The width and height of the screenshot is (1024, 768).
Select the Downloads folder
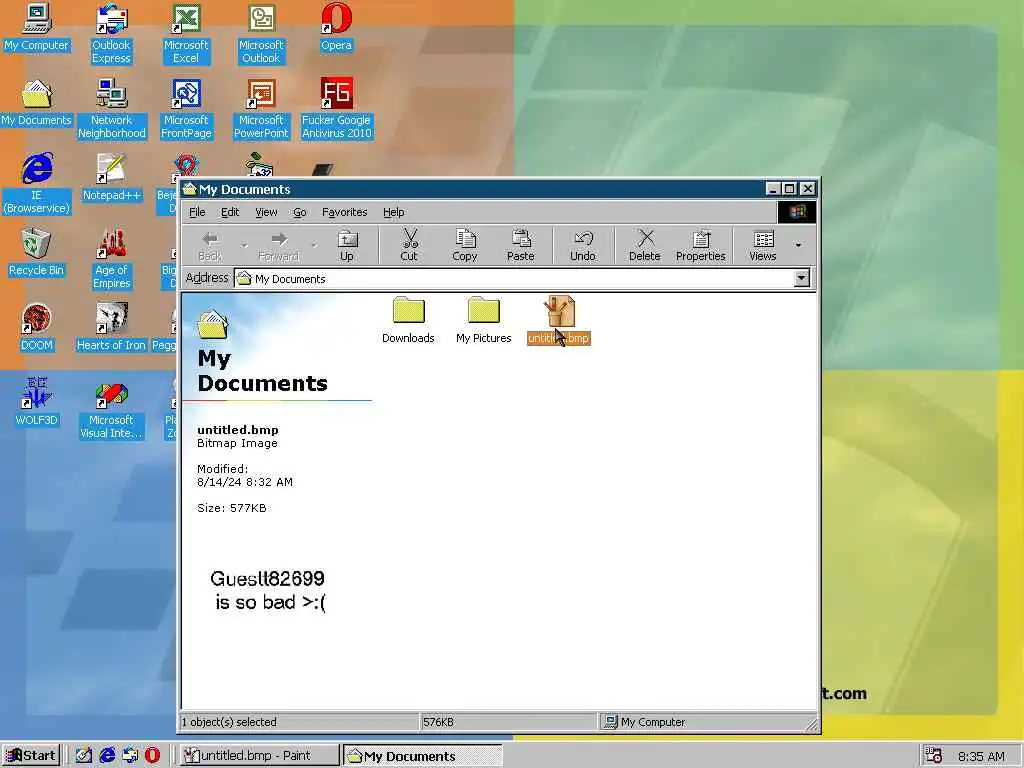click(408, 320)
